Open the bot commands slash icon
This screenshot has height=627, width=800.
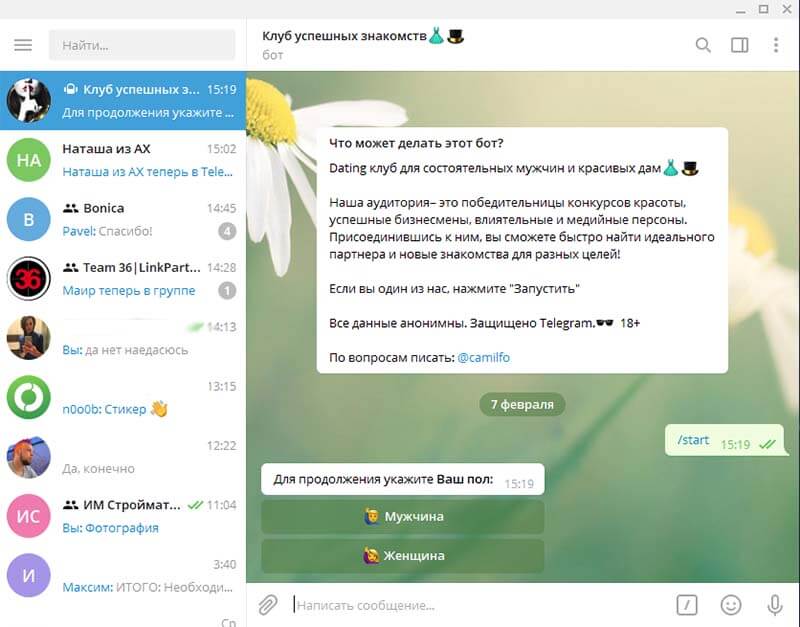(x=687, y=605)
